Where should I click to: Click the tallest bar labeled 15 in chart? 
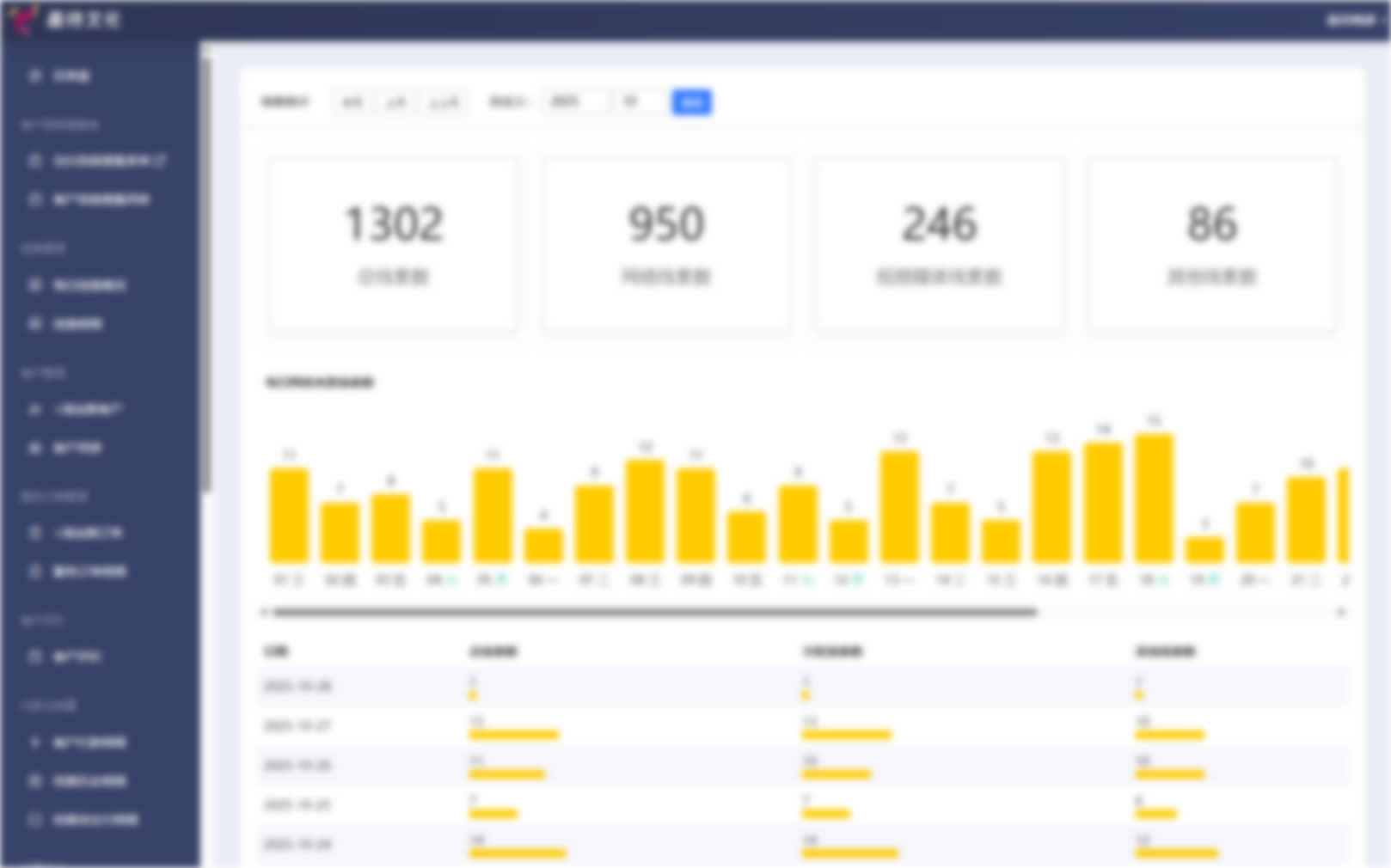1154,498
